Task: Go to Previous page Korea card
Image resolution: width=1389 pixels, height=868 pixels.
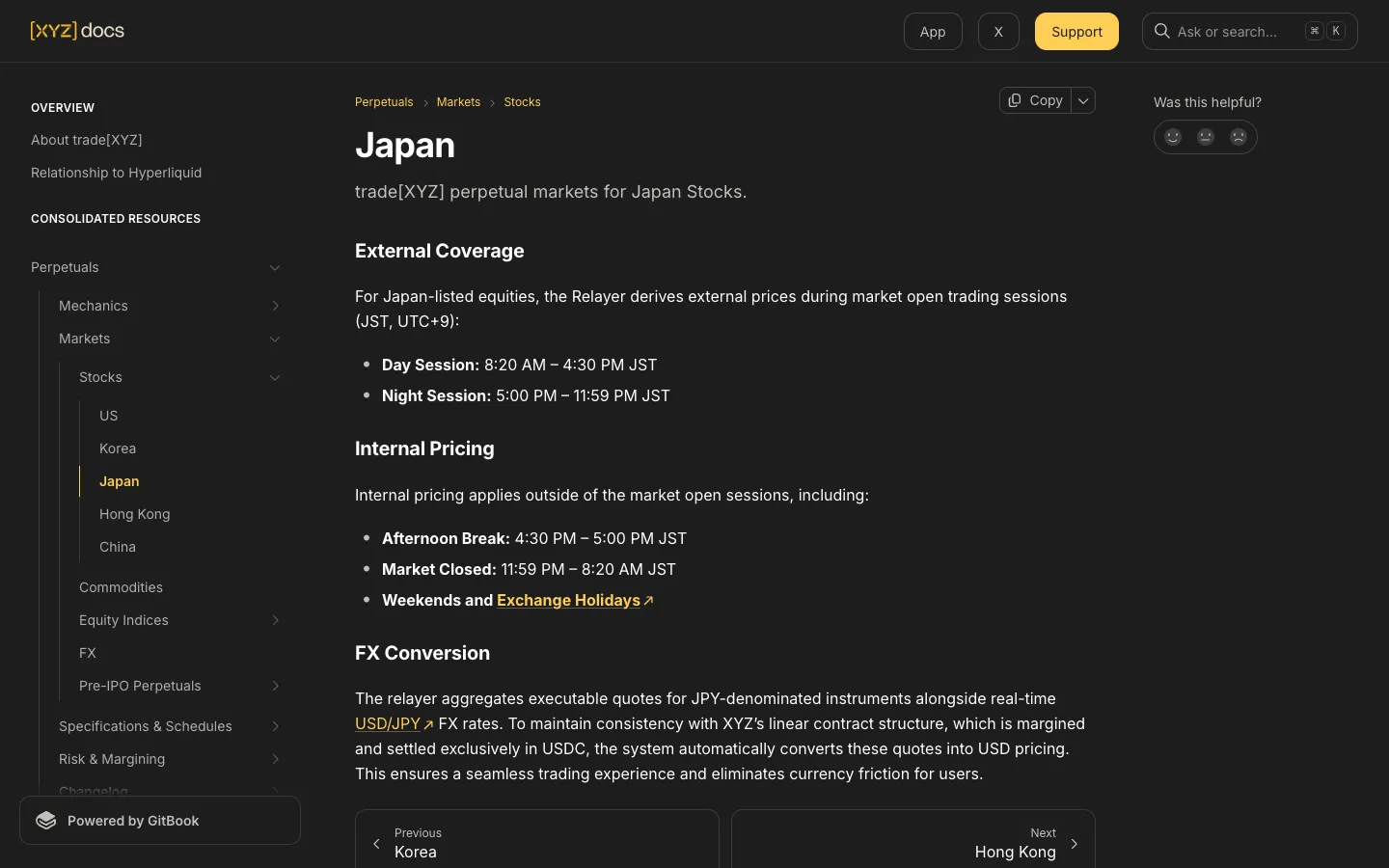Action: (x=537, y=839)
